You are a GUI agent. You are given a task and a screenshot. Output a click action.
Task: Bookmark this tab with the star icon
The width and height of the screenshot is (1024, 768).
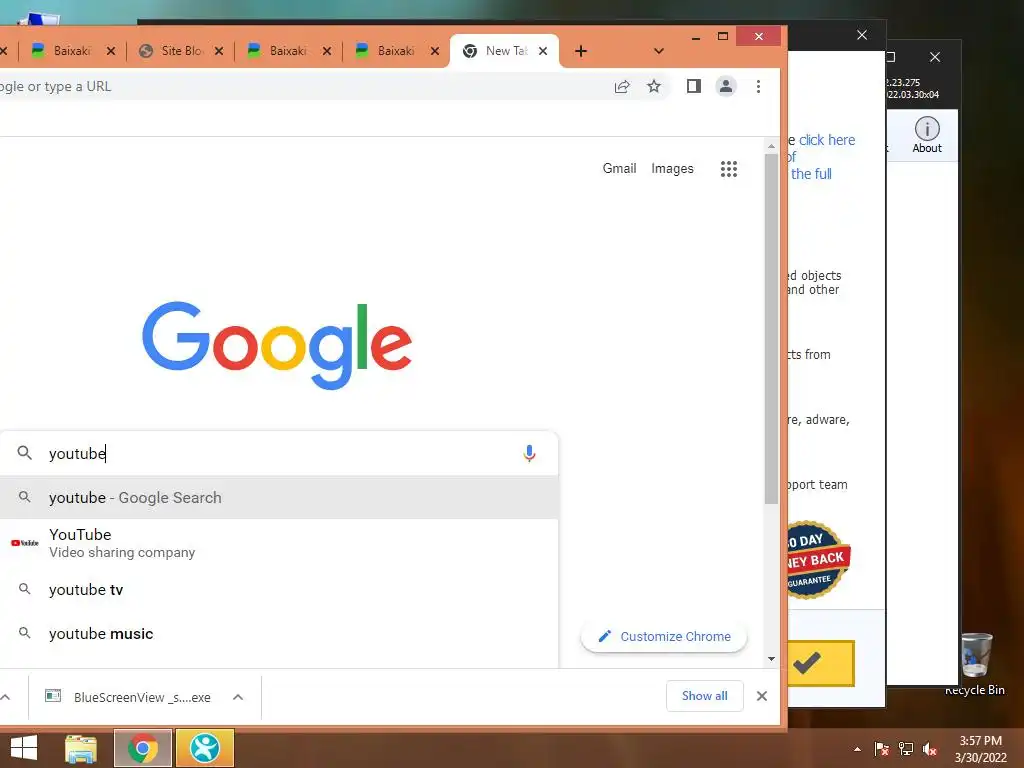pyautogui.click(x=654, y=86)
